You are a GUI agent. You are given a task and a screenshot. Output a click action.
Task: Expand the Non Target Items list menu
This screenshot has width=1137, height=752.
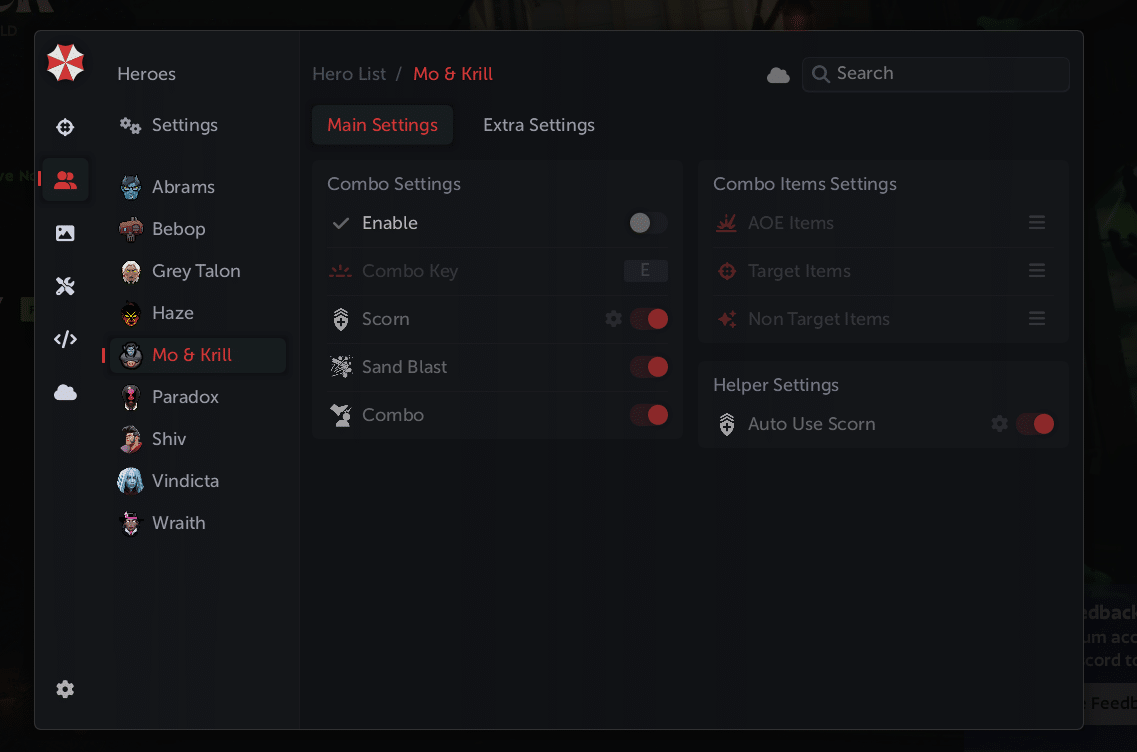point(1037,319)
